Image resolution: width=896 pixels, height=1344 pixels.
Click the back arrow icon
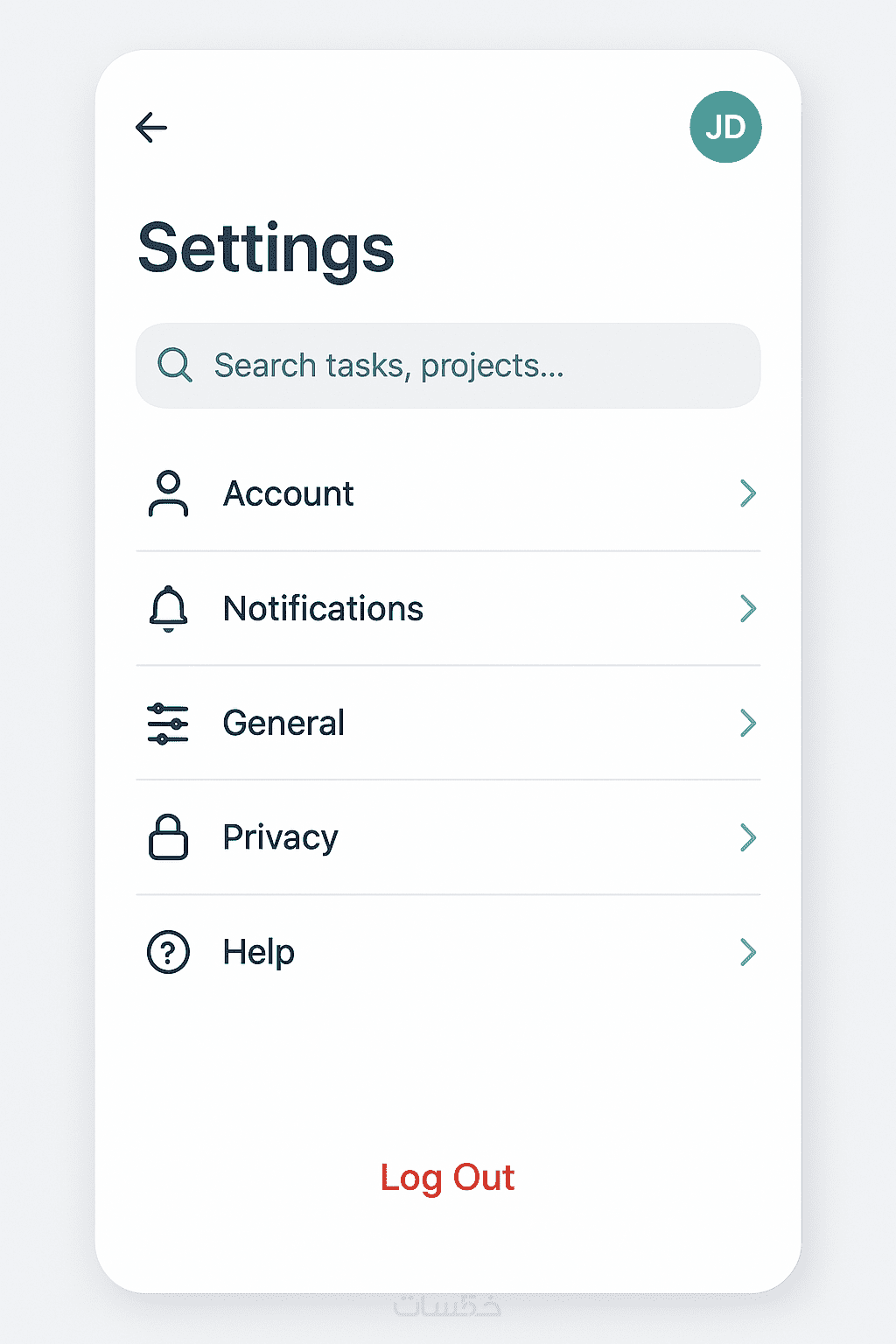[x=151, y=128]
